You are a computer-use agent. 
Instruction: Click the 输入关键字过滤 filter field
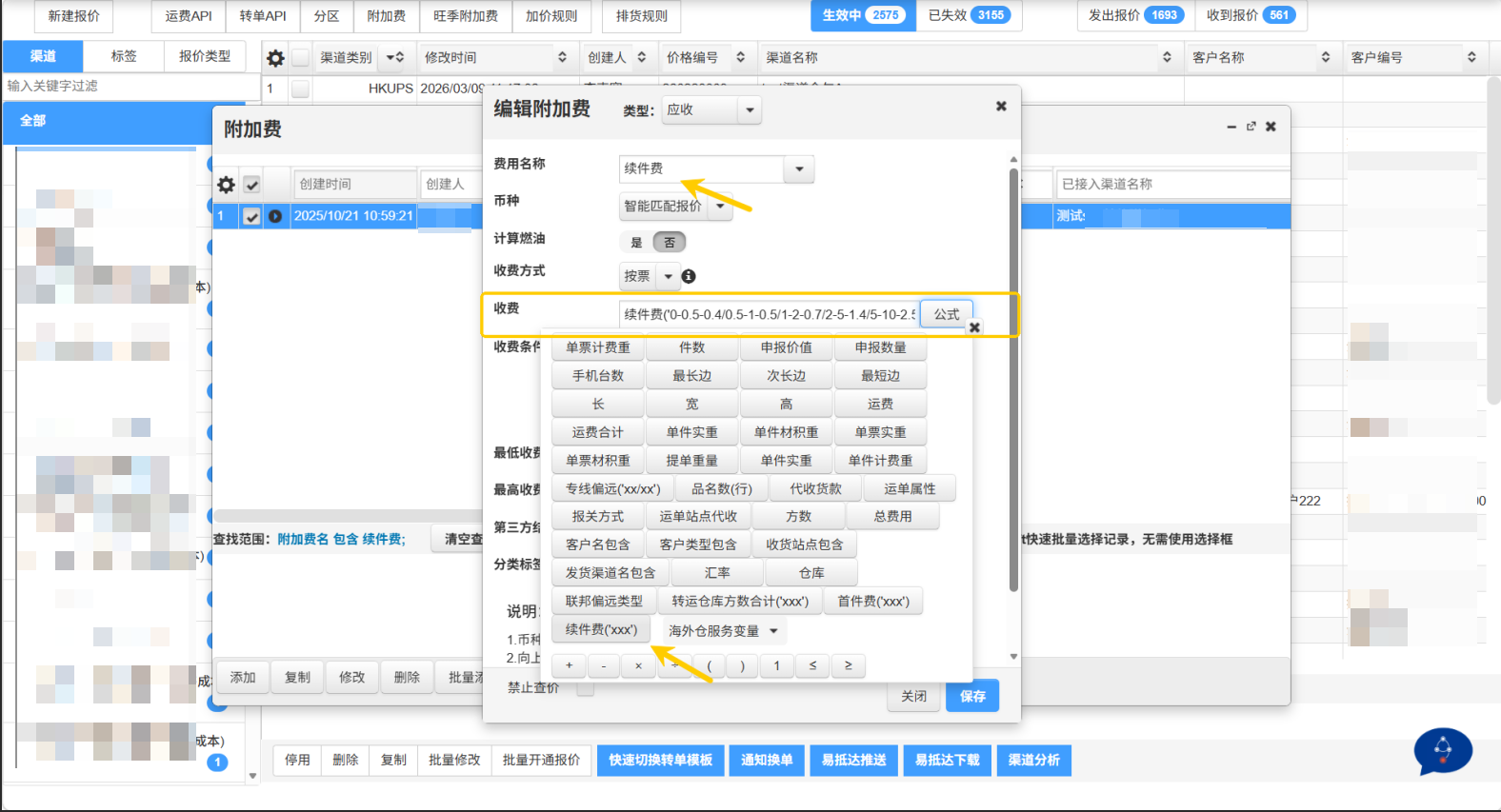[x=132, y=86]
